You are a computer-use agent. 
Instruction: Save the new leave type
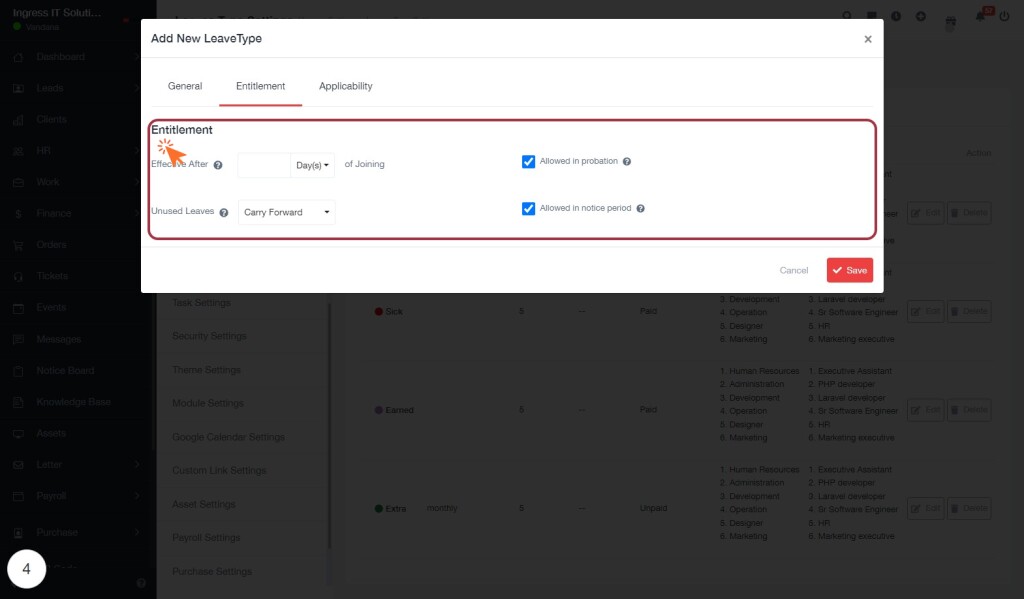[850, 270]
